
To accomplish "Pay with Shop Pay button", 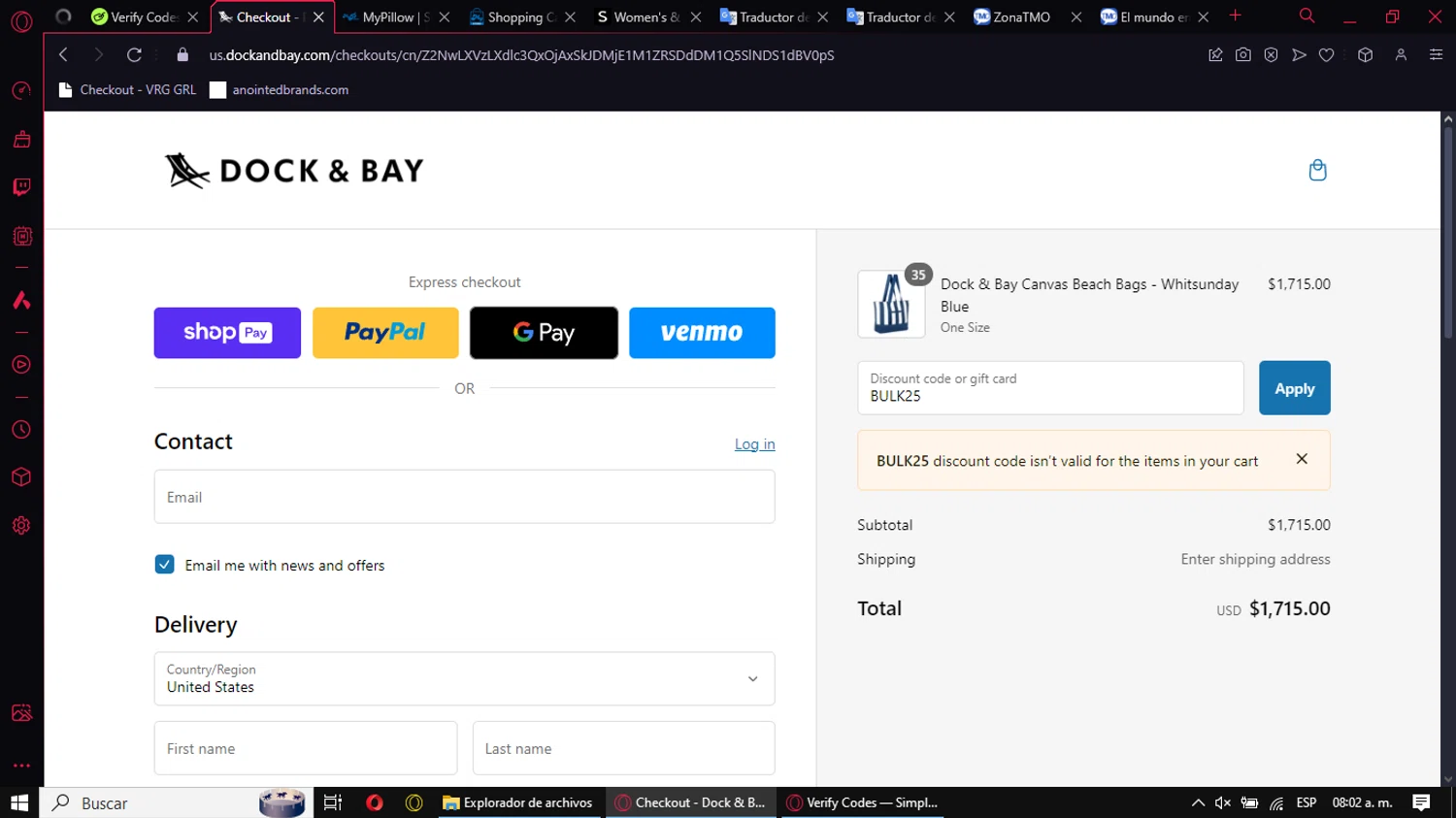I will [x=227, y=333].
